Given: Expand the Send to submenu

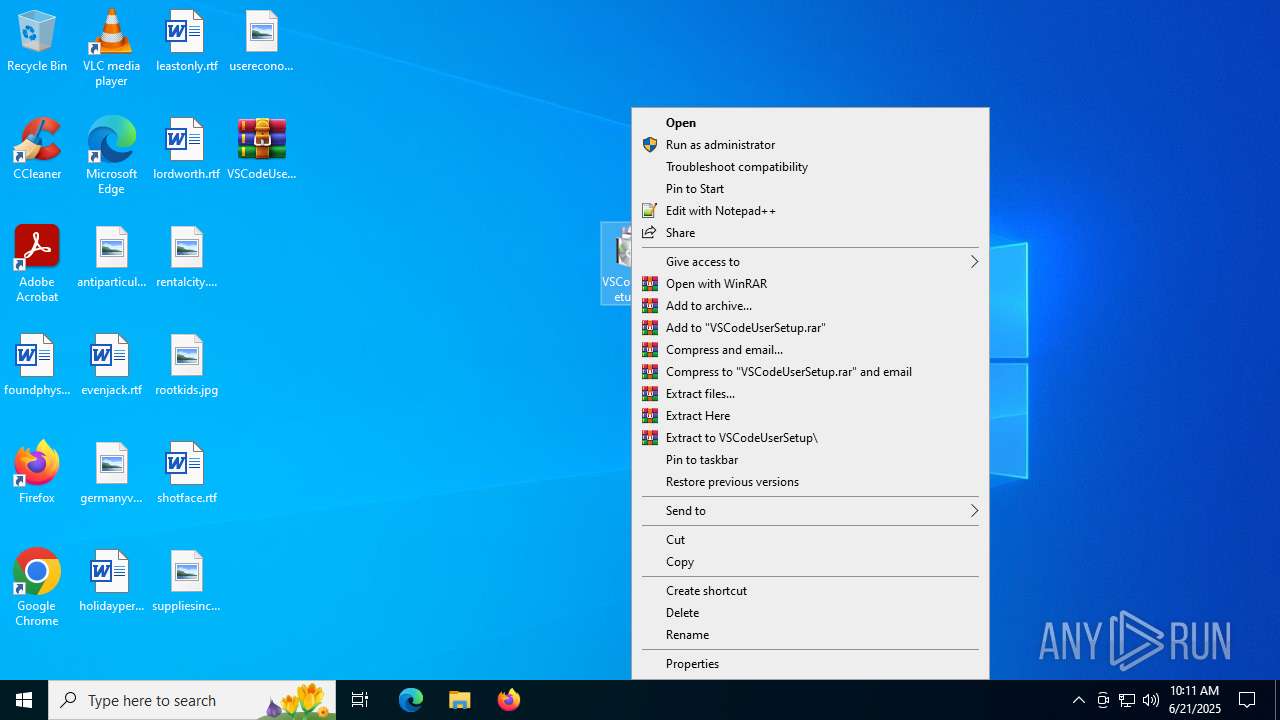Looking at the screenshot, I should point(810,511).
